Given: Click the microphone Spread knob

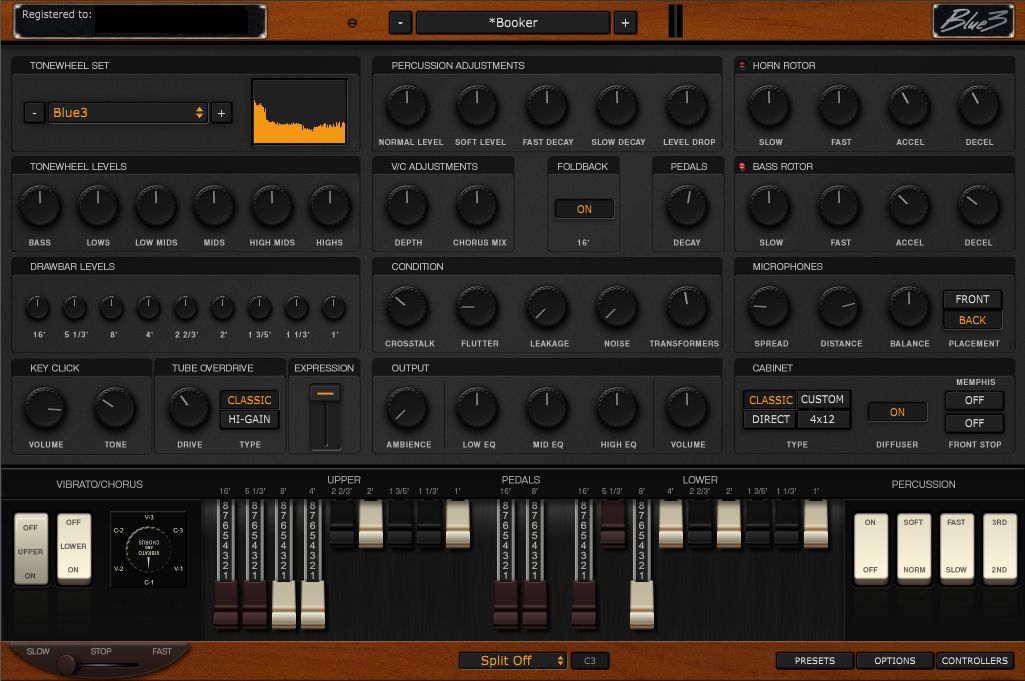Looking at the screenshot, I should coord(769,307).
